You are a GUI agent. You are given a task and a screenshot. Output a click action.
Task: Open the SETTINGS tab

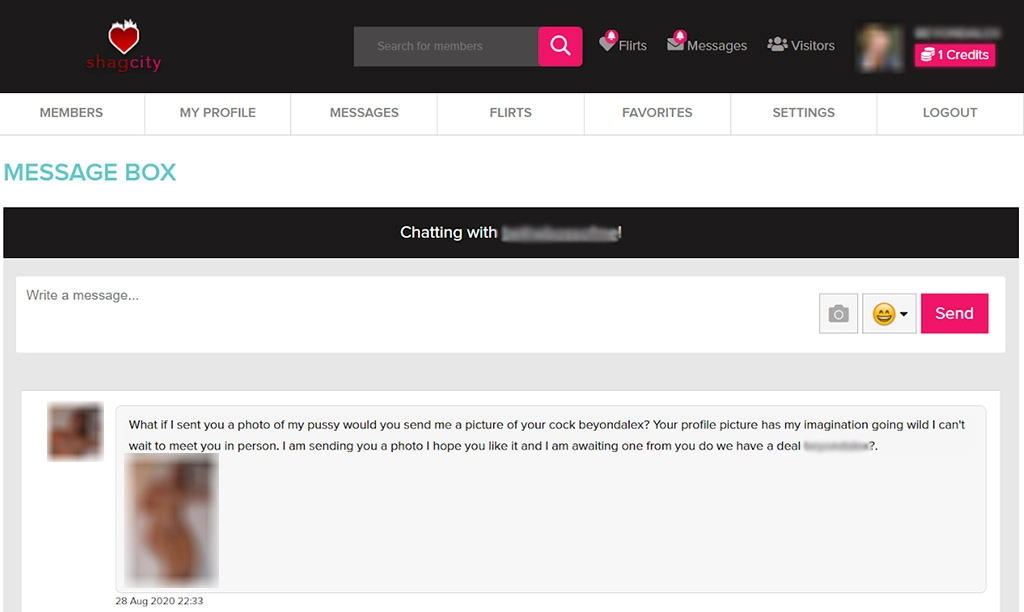point(803,113)
